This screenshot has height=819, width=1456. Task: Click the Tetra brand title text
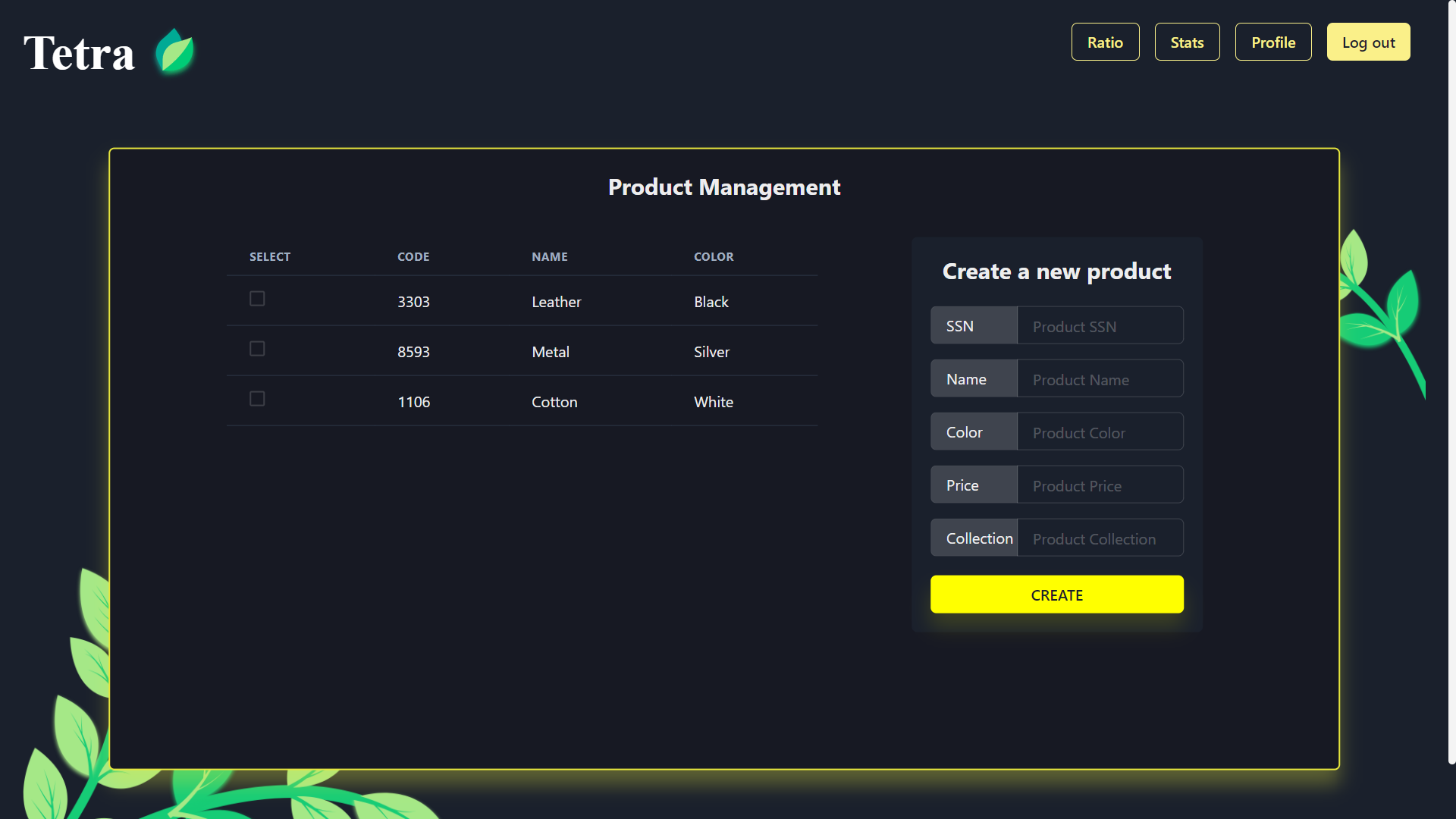pos(79,53)
